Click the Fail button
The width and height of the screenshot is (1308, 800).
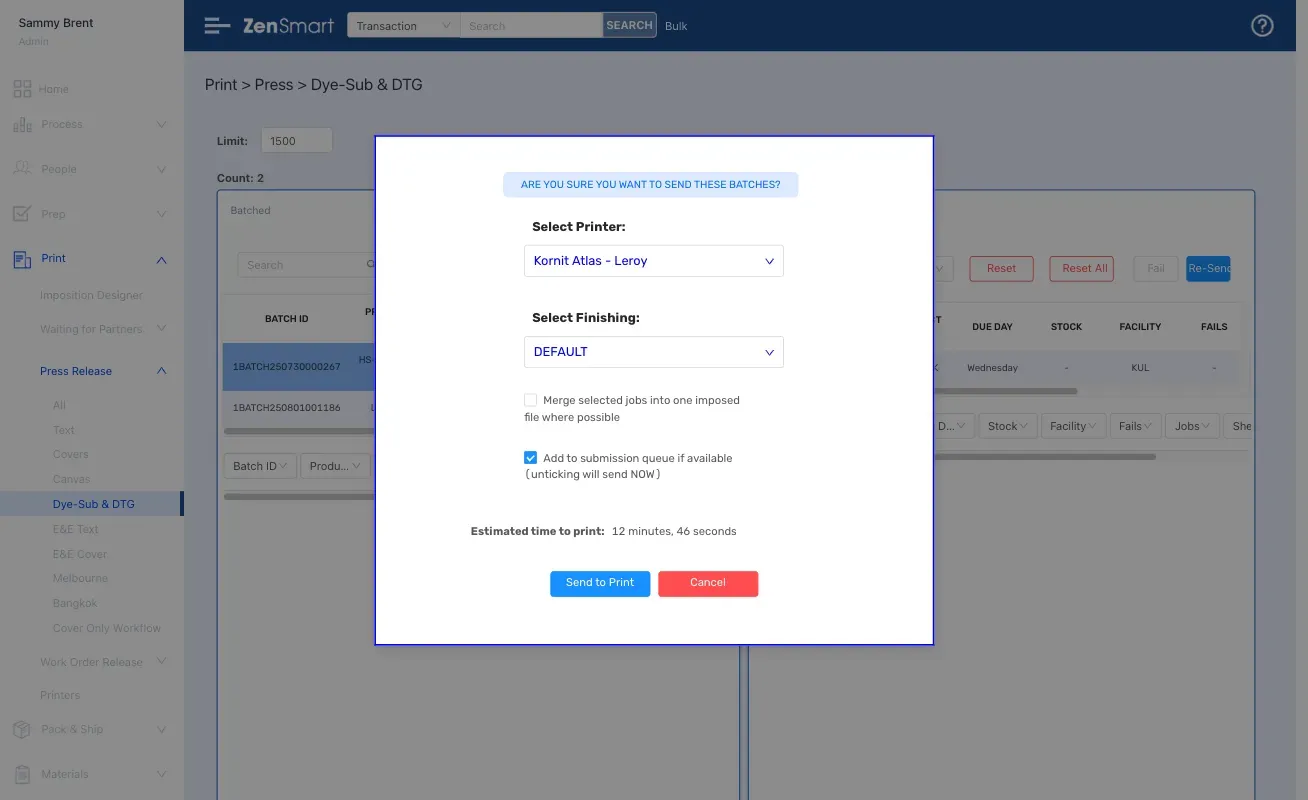click(x=1156, y=269)
